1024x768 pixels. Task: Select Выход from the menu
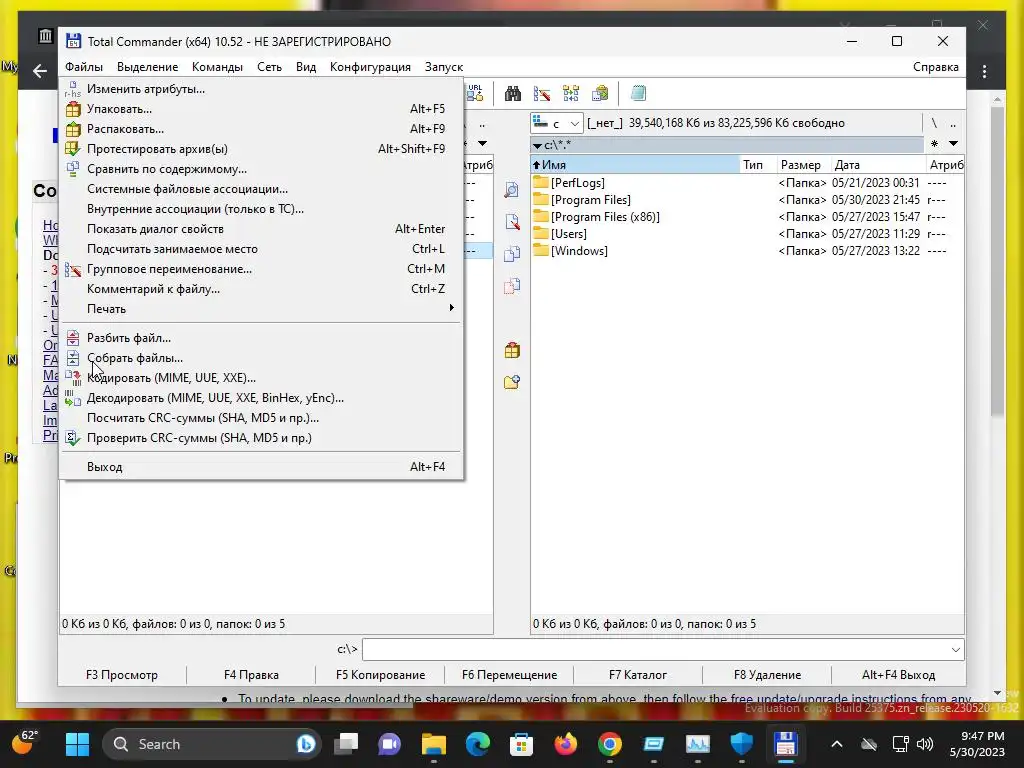pos(261,467)
